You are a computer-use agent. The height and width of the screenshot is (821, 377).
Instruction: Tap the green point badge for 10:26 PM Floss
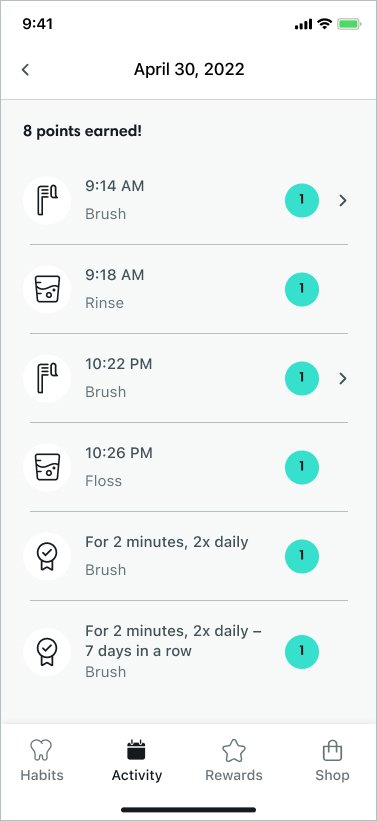[302, 467]
